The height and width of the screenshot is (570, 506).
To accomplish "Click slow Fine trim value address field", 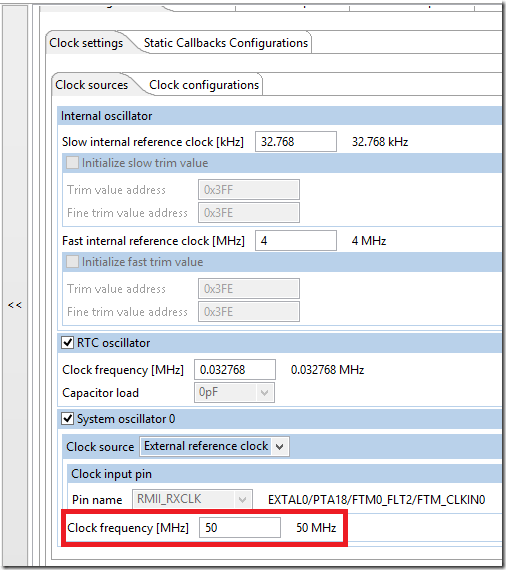I will click(249, 212).
